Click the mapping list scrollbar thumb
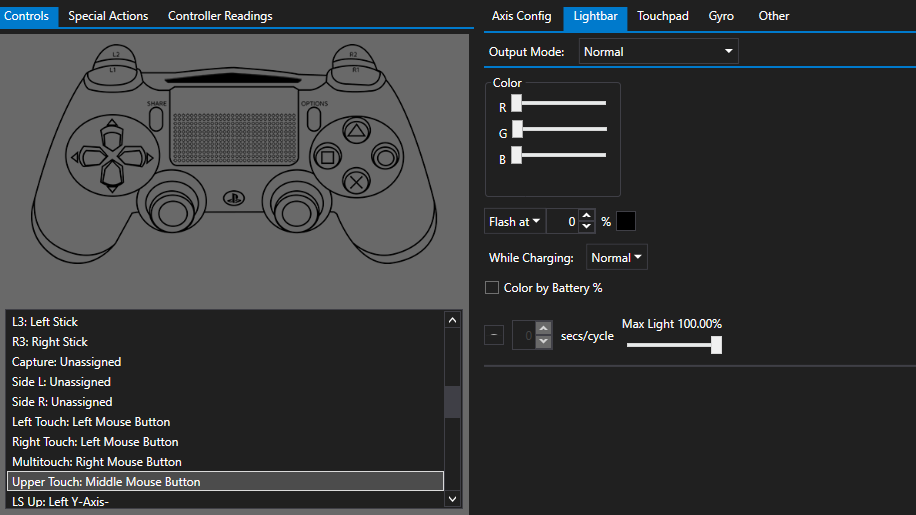This screenshot has height=515, width=916. (453, 402)
